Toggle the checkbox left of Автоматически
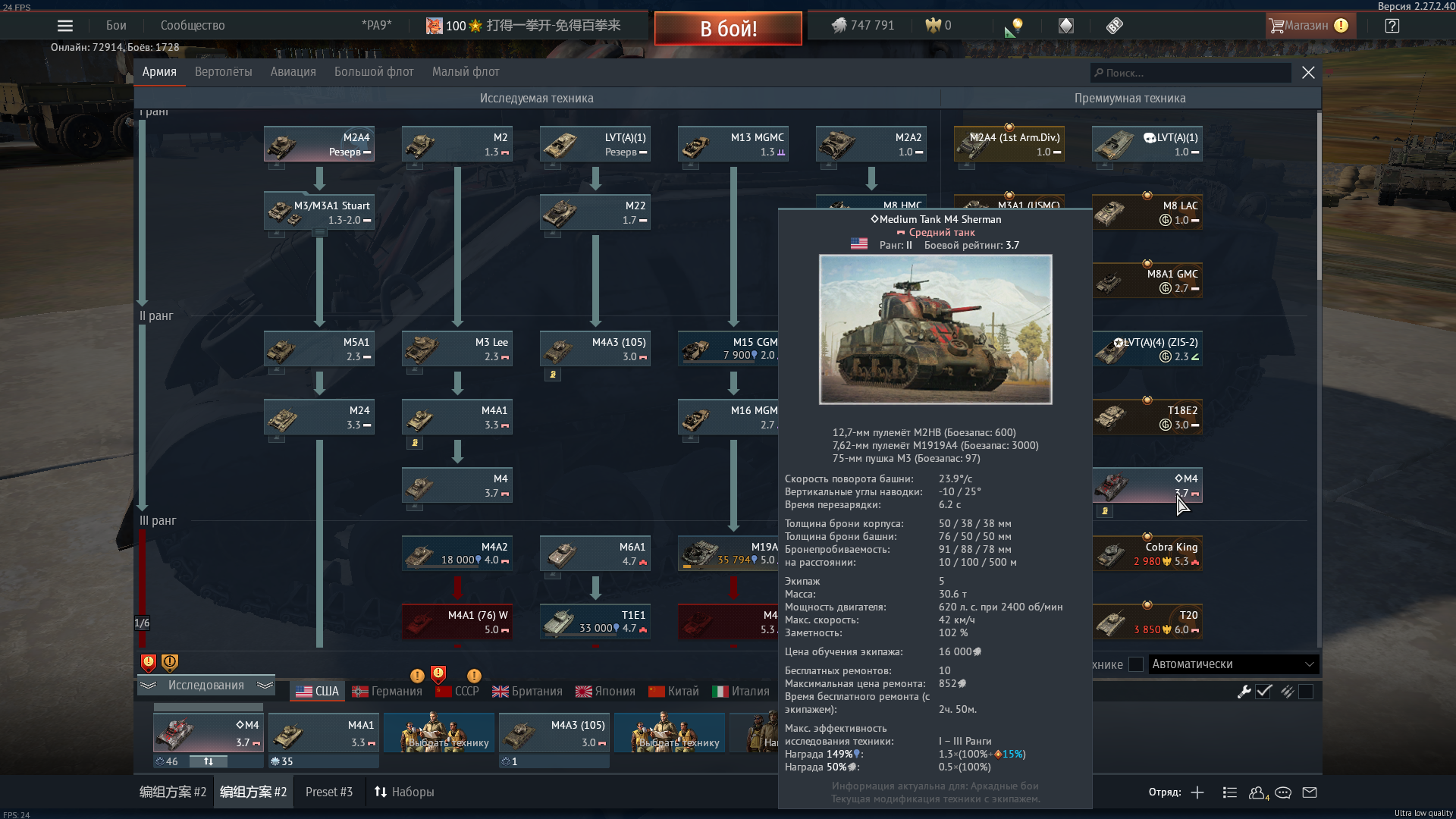The height and width of the screenshot is (819, 1456). click(1136, 664)
